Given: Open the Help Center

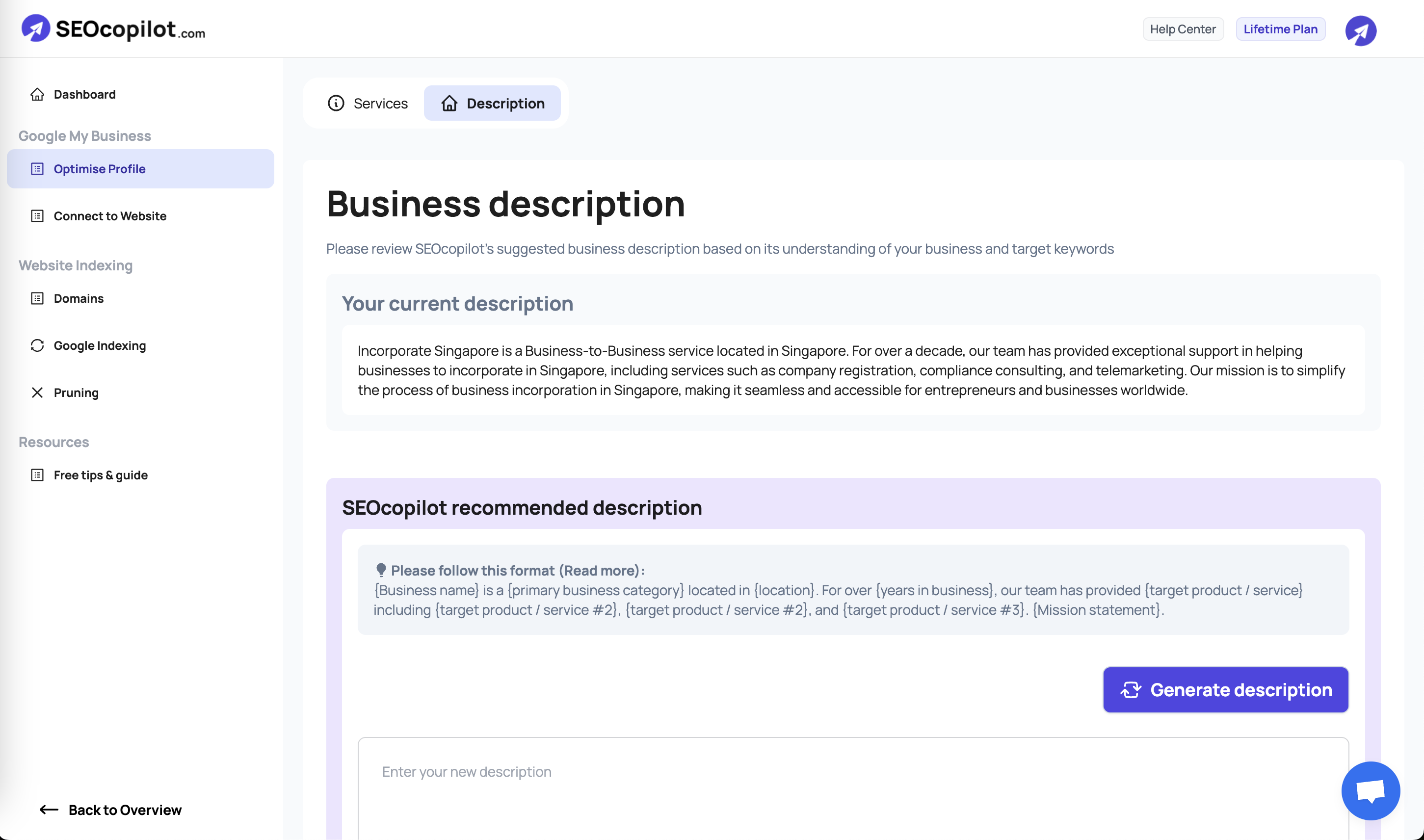Looking at the screenshot, I should pos(1182,29).
